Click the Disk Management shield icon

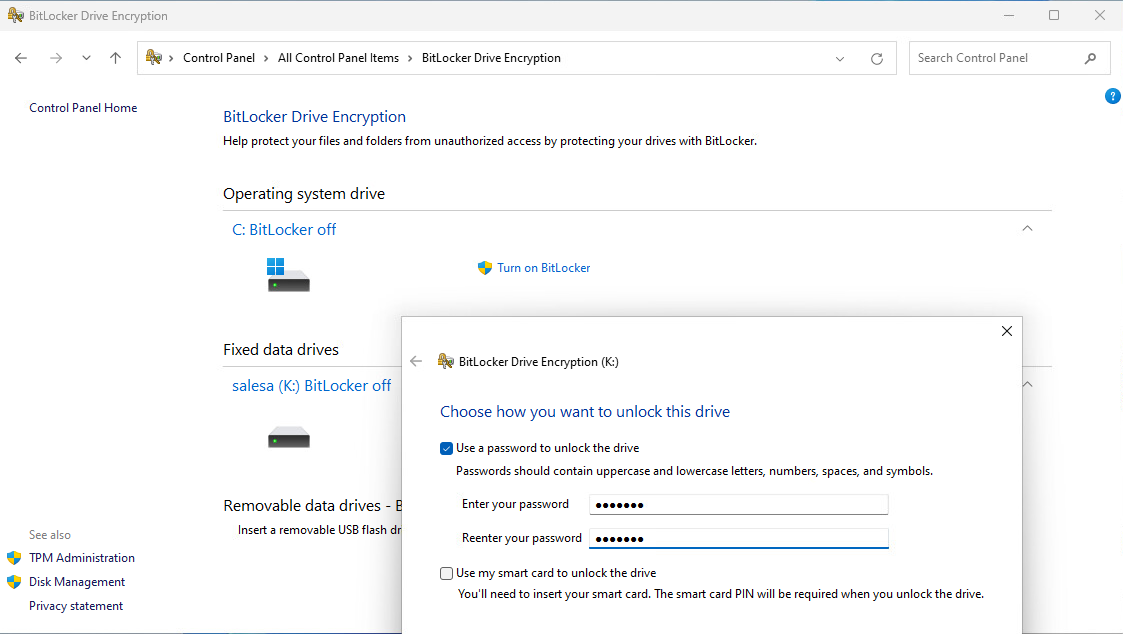(13, 581)
